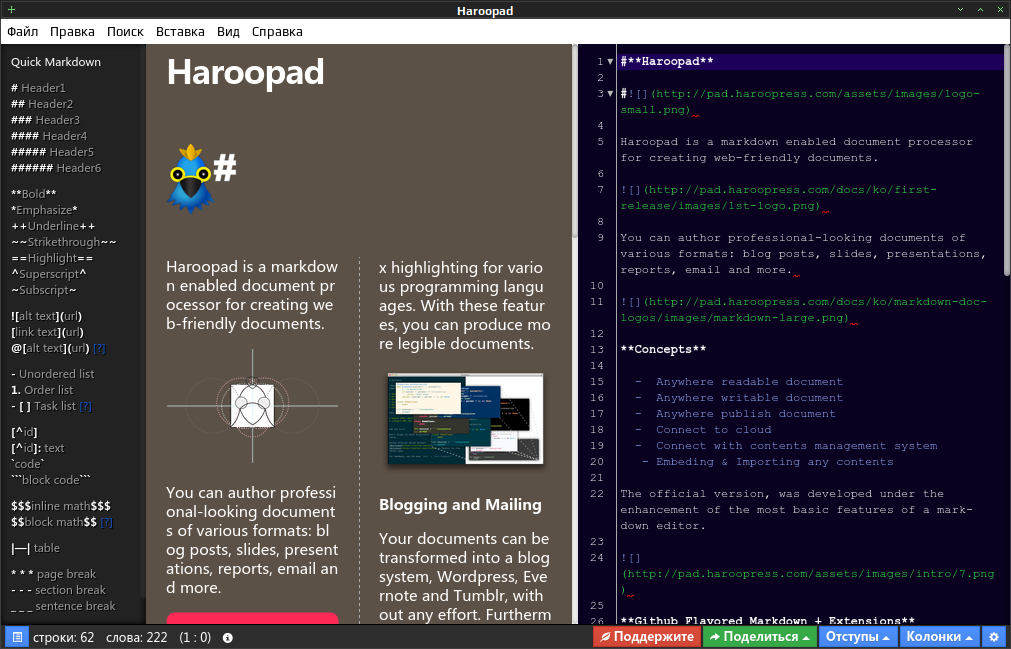Click the help [?] next to block math

pyautogui.click(x=106, y=522)
